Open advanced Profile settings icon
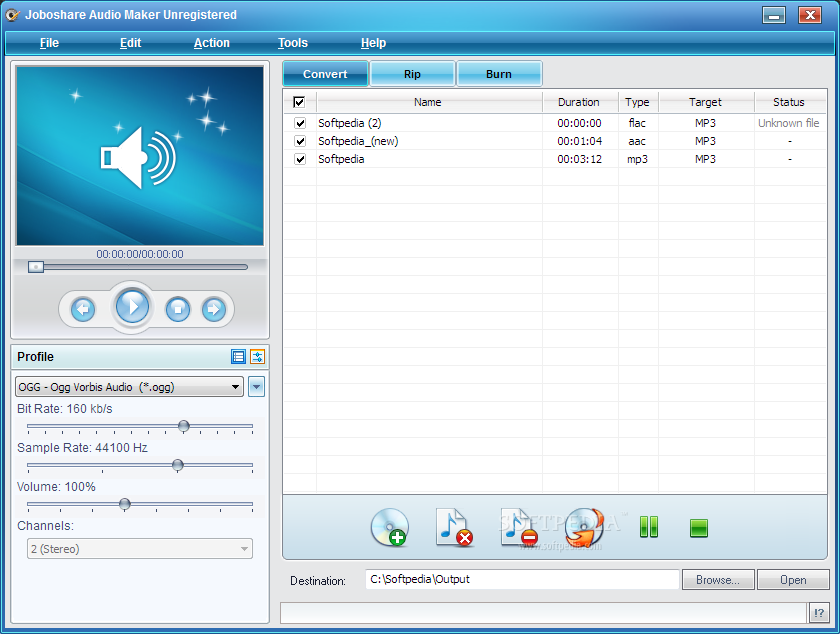840x634 pixels. pos(258,356)
